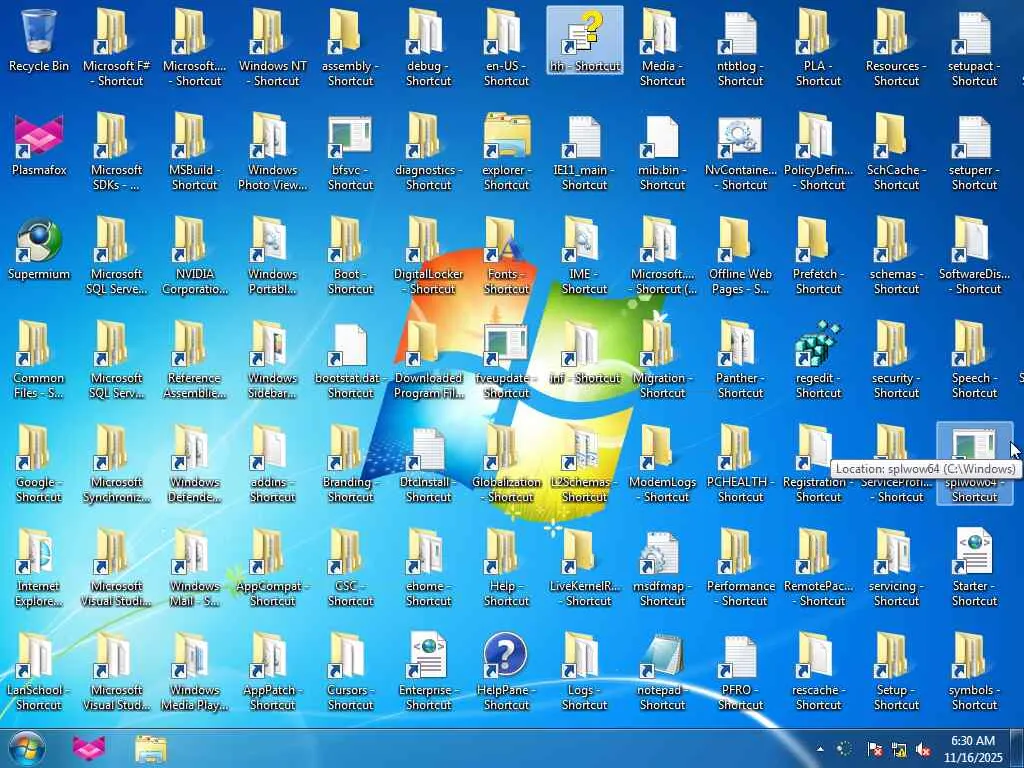
Task: Click the SoftwareDistribution - Shortcut folder
Action: (x=974, y=255)
